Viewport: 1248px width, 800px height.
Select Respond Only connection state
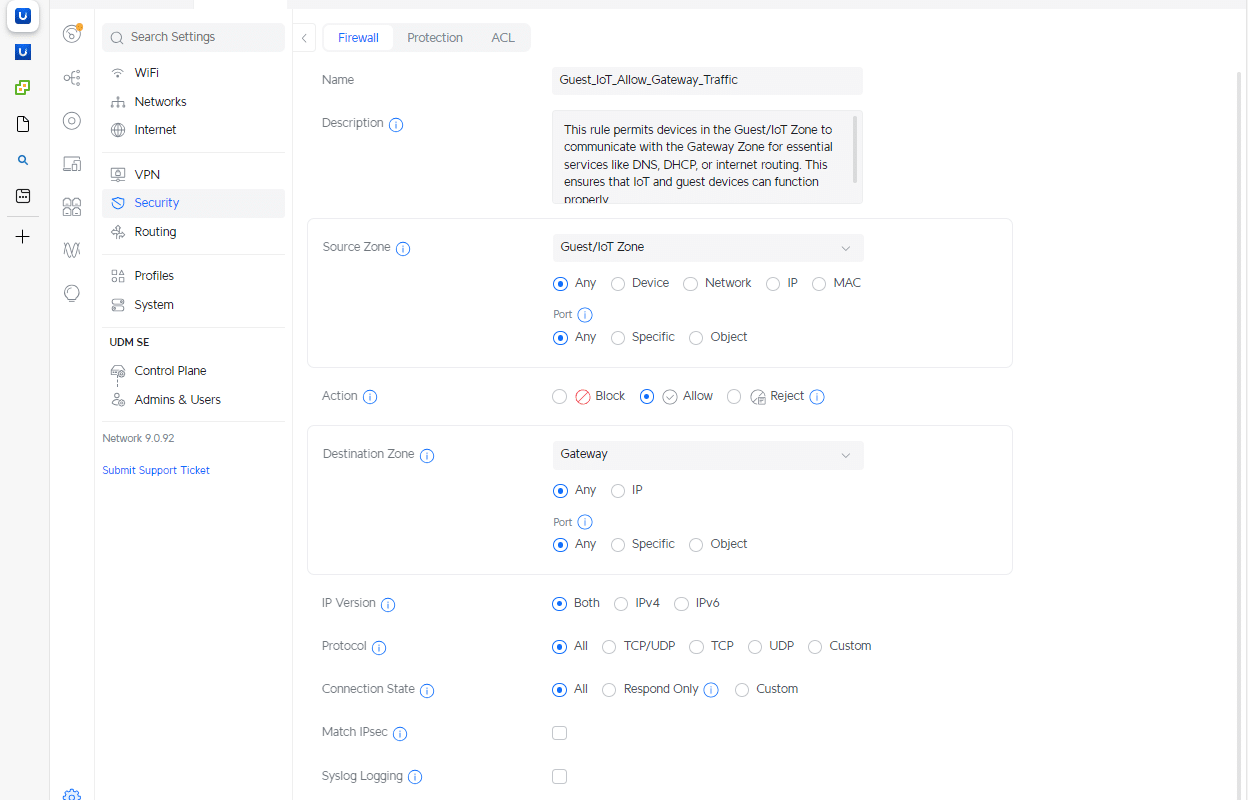pyautogui.click(x=609, y=690)
